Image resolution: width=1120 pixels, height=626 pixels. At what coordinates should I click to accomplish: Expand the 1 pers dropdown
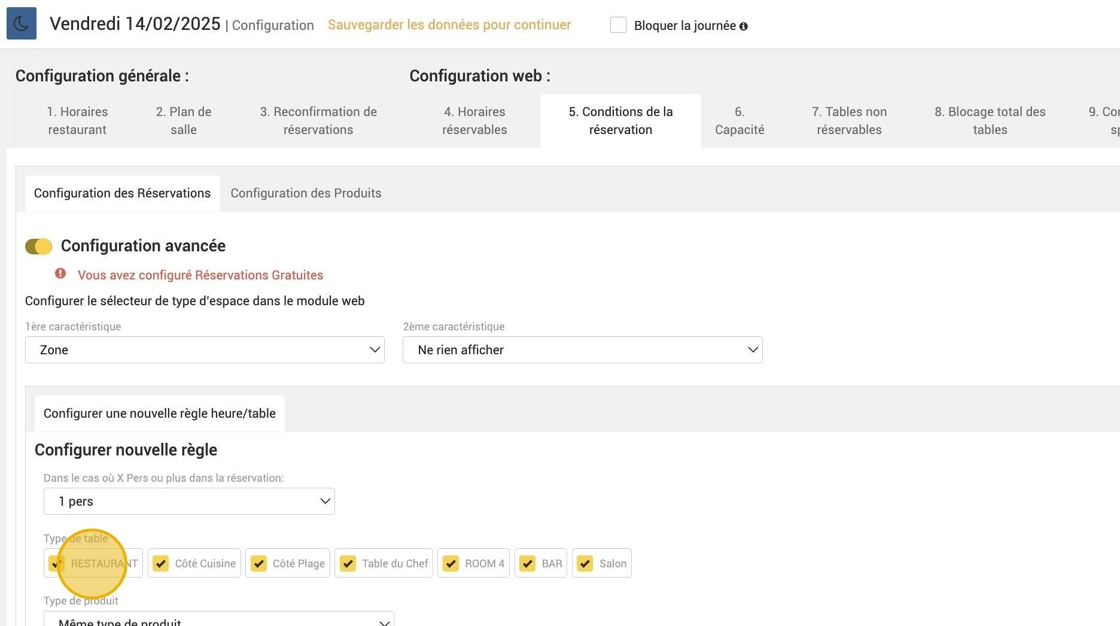pos(189,501)
